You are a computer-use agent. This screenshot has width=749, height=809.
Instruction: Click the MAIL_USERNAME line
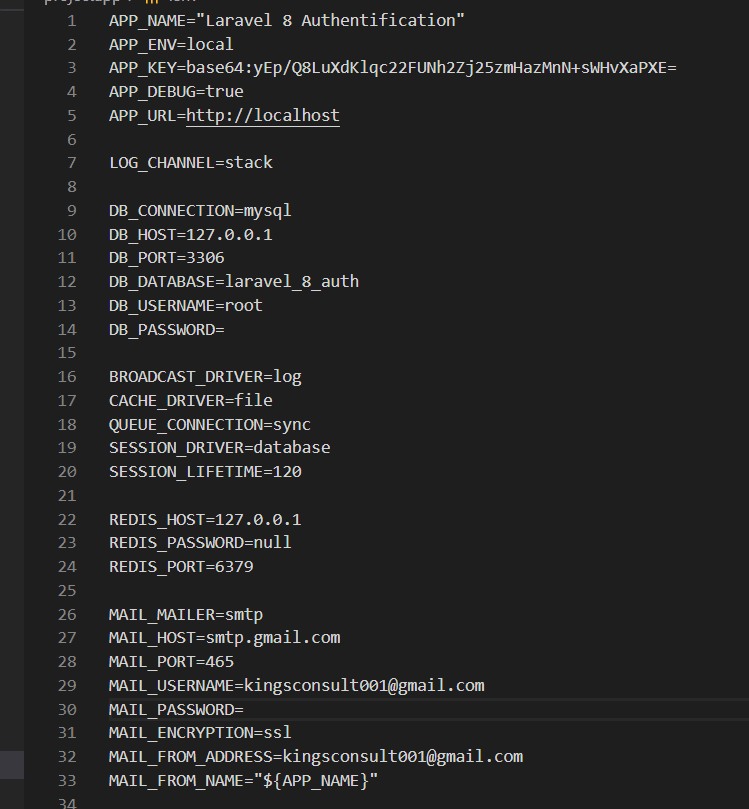pos(296,685)
